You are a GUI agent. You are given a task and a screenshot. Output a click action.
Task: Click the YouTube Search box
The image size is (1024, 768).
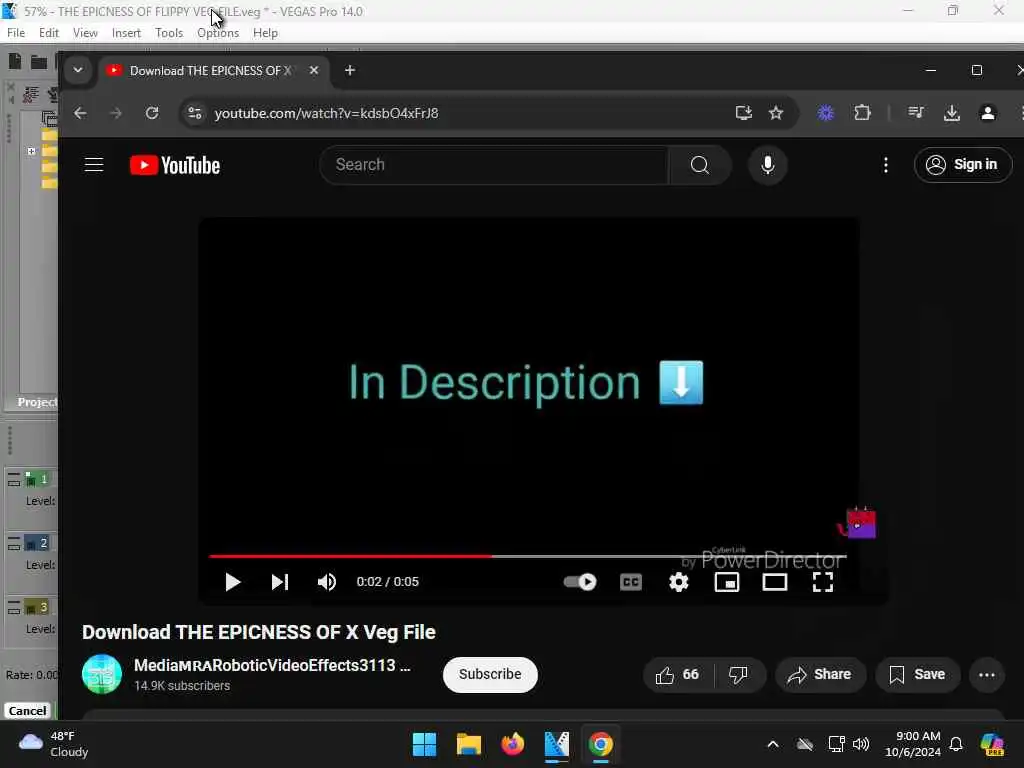tap(494, 165)
